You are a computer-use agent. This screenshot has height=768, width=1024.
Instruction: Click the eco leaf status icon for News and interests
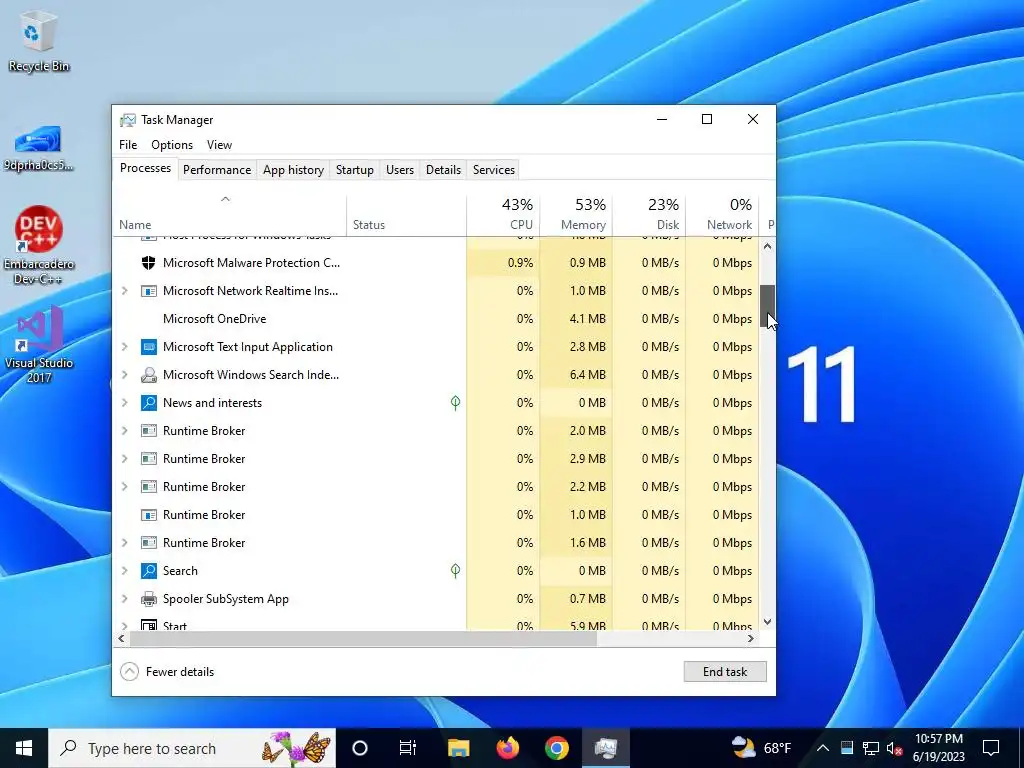455,403
